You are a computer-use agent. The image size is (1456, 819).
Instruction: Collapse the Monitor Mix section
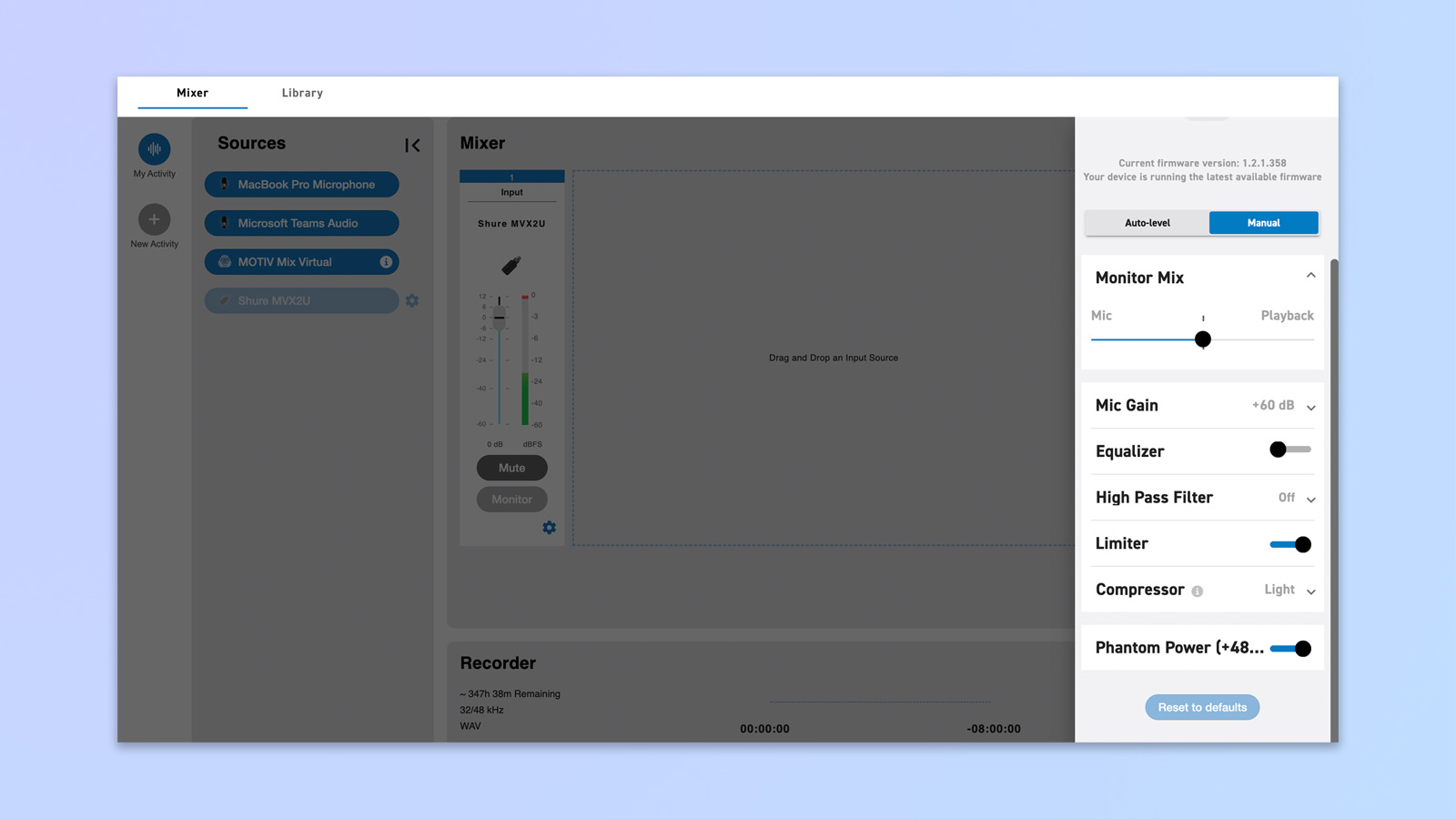click(x=1310, y=276)
